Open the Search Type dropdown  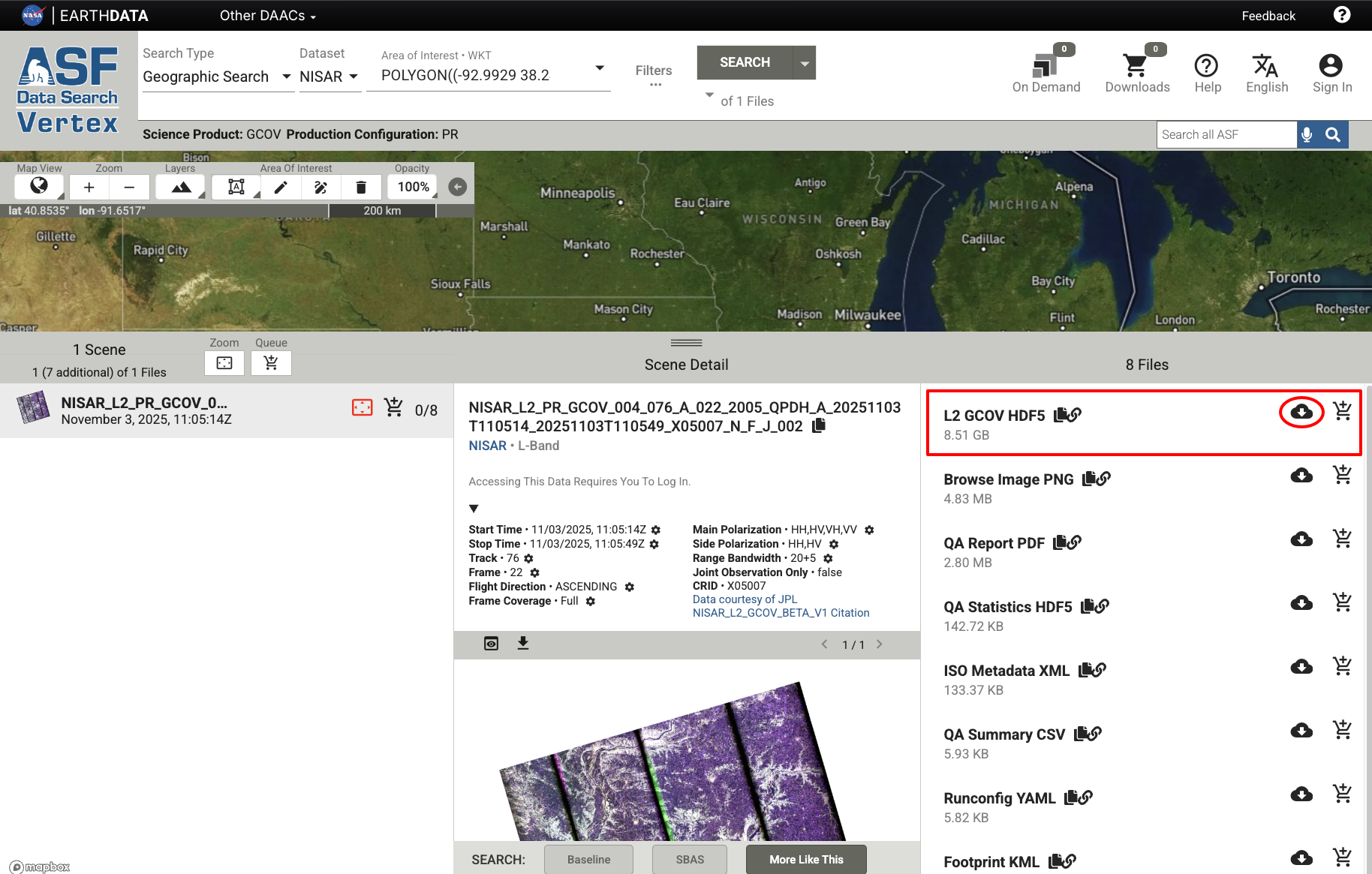(x=217, y=77)
